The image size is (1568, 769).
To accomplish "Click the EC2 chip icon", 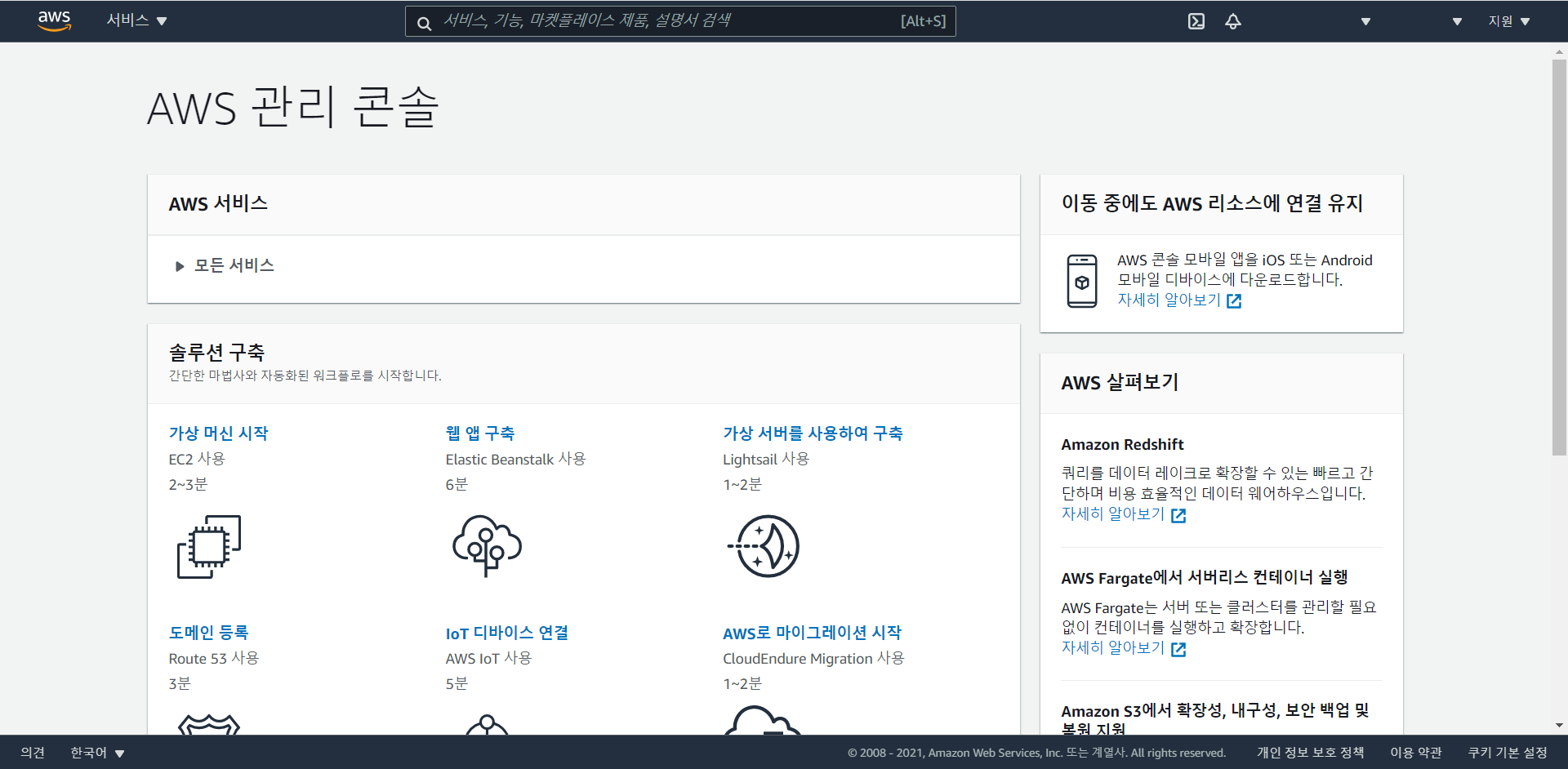I will pos(209,546).
